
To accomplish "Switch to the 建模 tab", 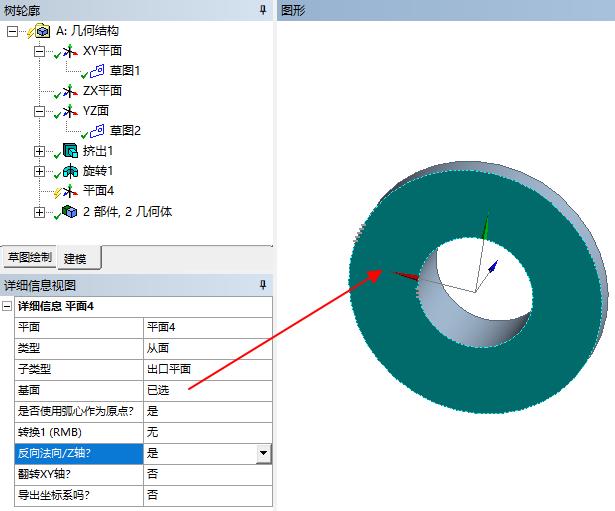I will [75, 258].
